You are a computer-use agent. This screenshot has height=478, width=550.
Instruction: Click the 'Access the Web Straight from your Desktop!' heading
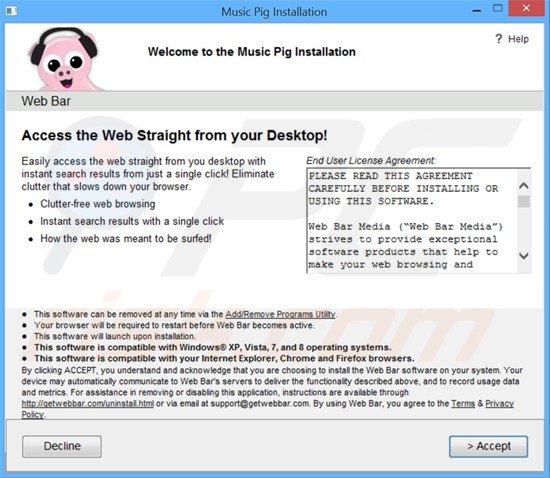[174, 135]
